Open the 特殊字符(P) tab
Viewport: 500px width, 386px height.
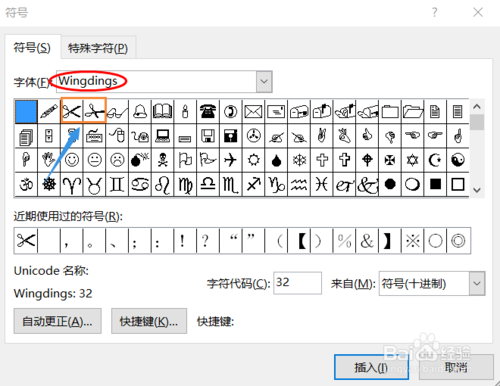pos(98,48)
